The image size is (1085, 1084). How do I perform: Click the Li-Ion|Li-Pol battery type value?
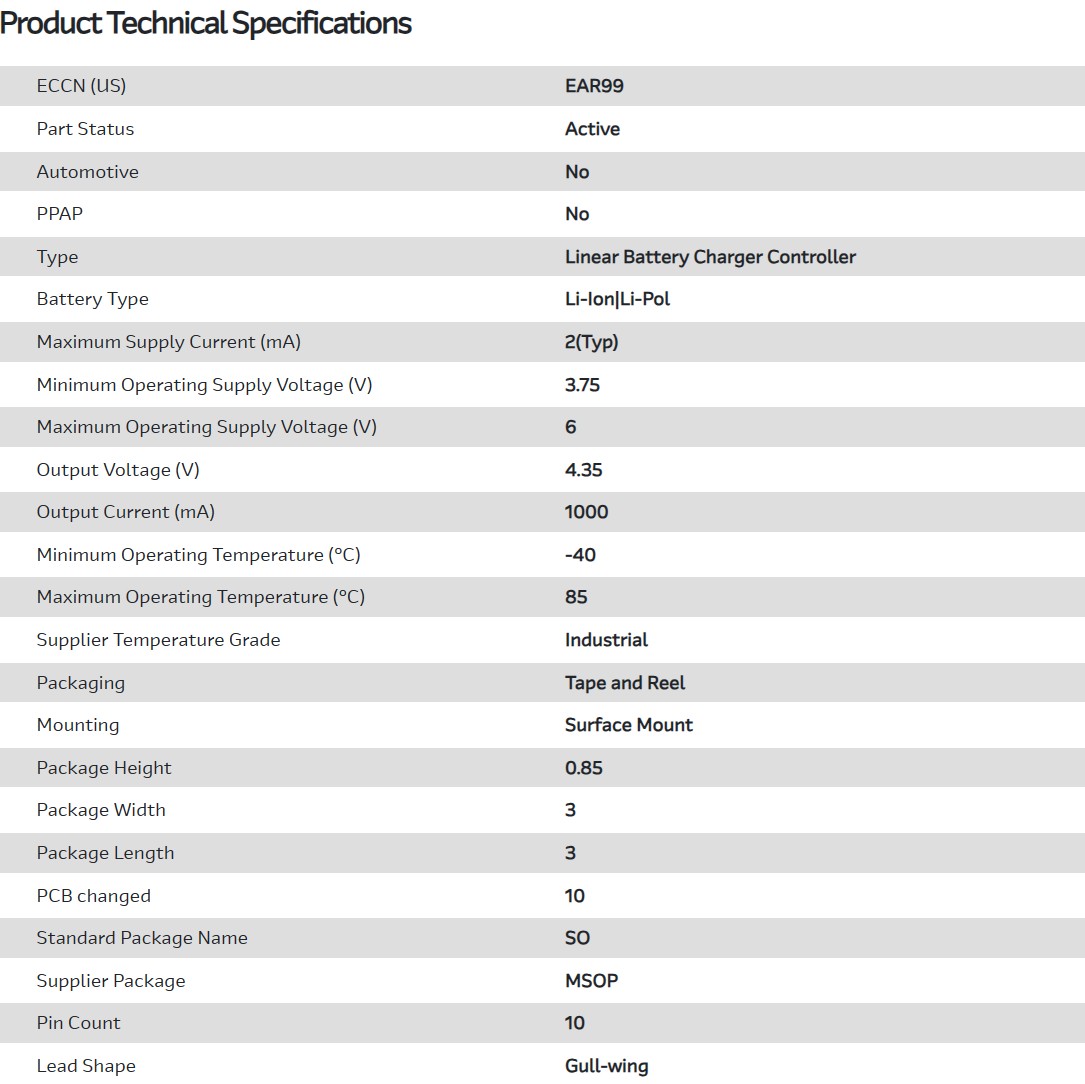pyautogui.click(x=617, y=299)
